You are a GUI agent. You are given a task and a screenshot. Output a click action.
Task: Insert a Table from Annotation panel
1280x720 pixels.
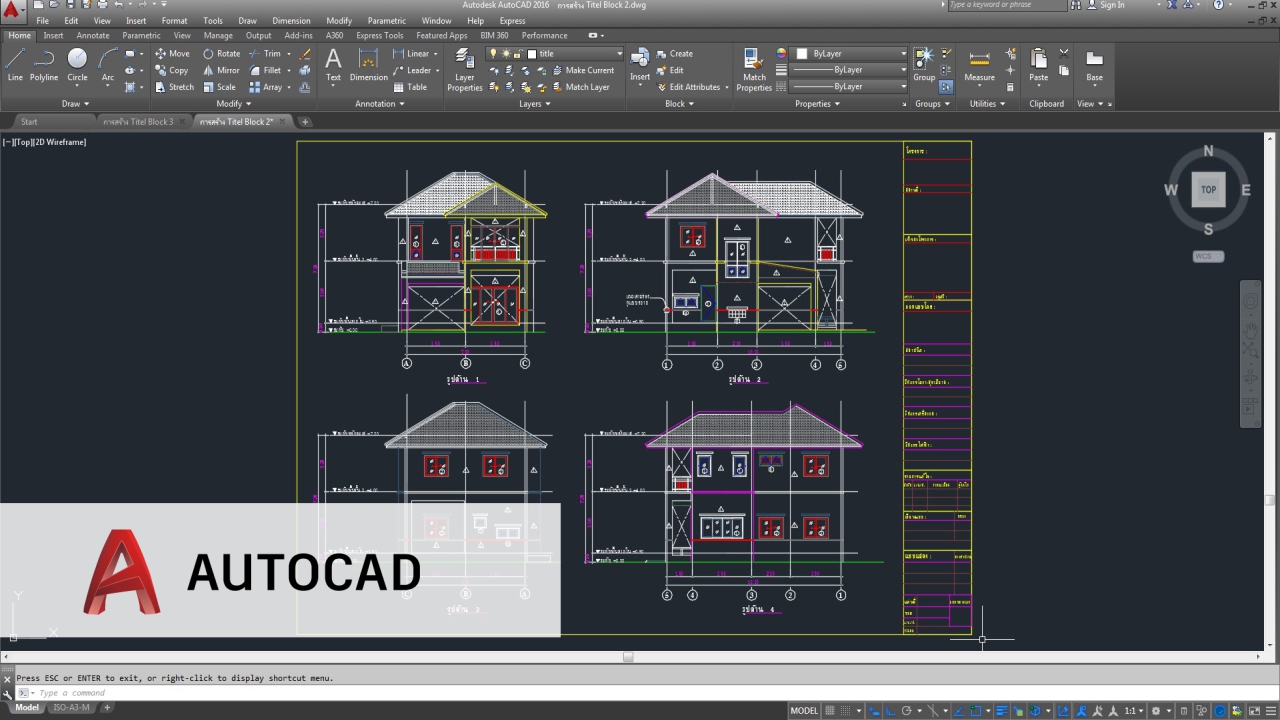pyautogui.click(x=410, y=87)
